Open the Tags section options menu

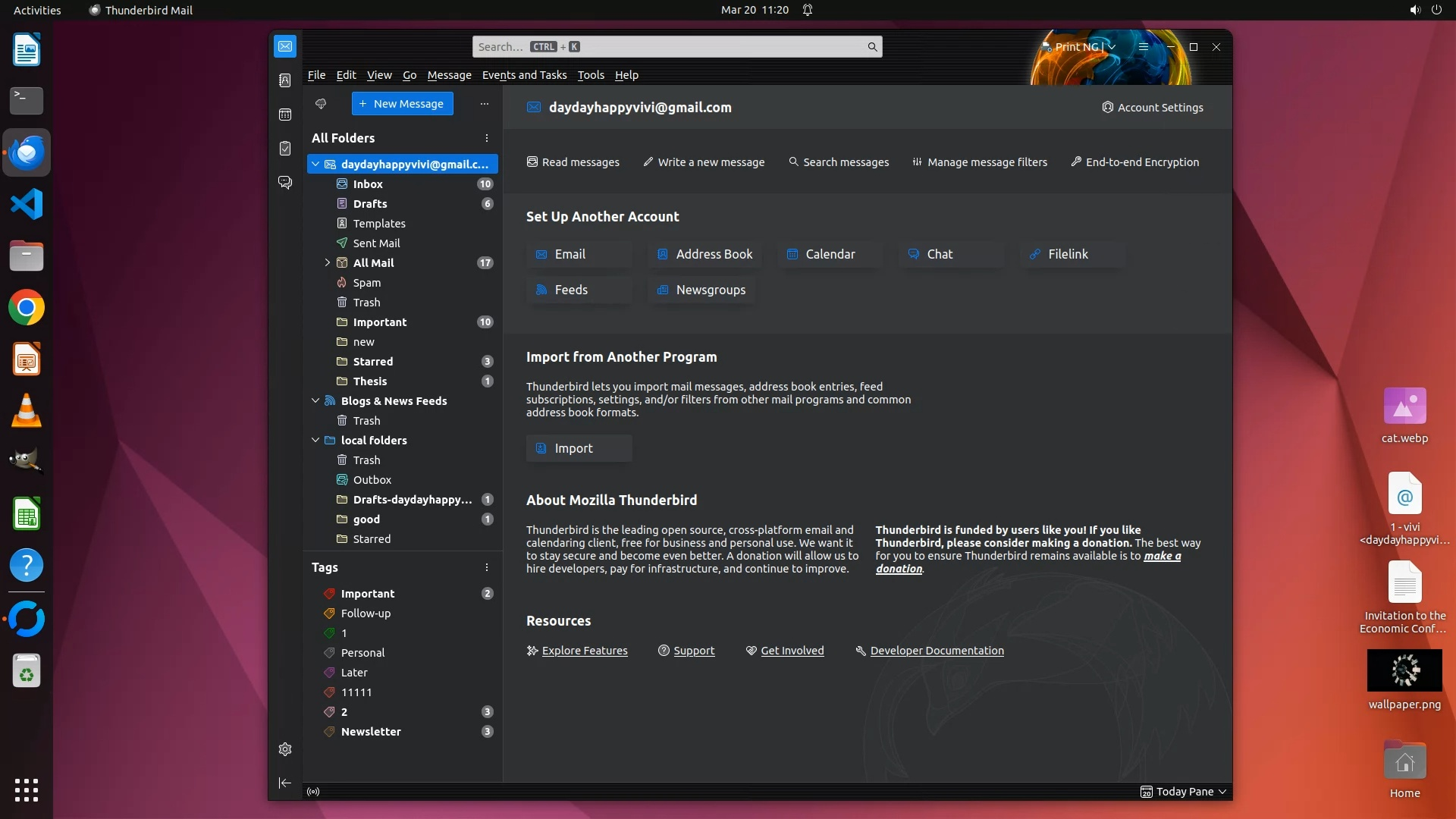[487, 567]
